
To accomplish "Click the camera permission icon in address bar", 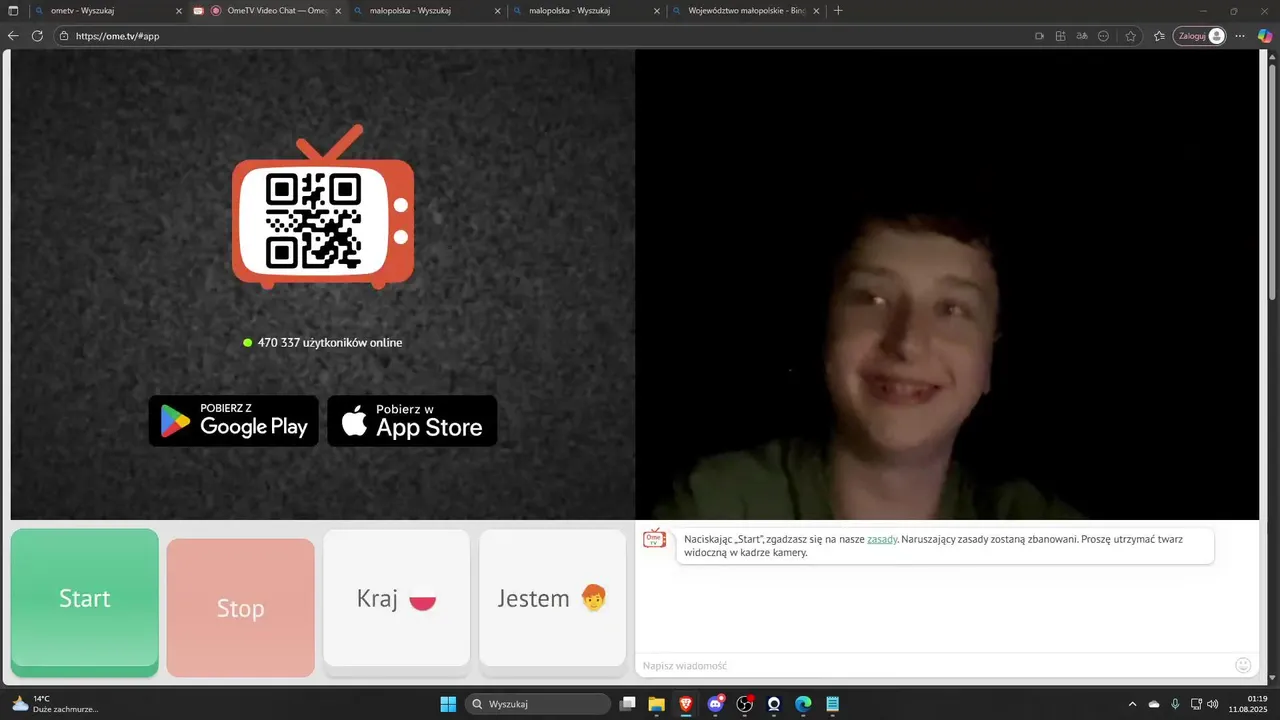I will (1039, 36).
